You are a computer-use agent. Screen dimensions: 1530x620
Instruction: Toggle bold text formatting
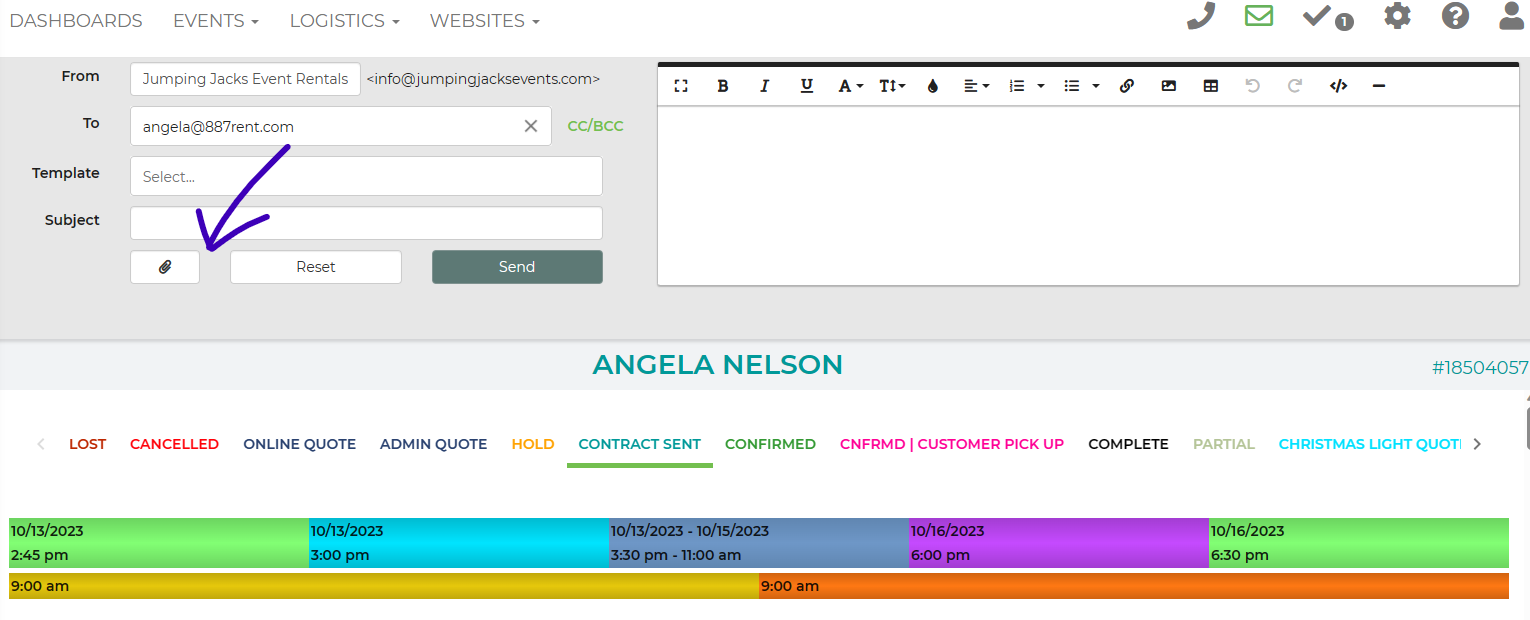click(723, 86)
